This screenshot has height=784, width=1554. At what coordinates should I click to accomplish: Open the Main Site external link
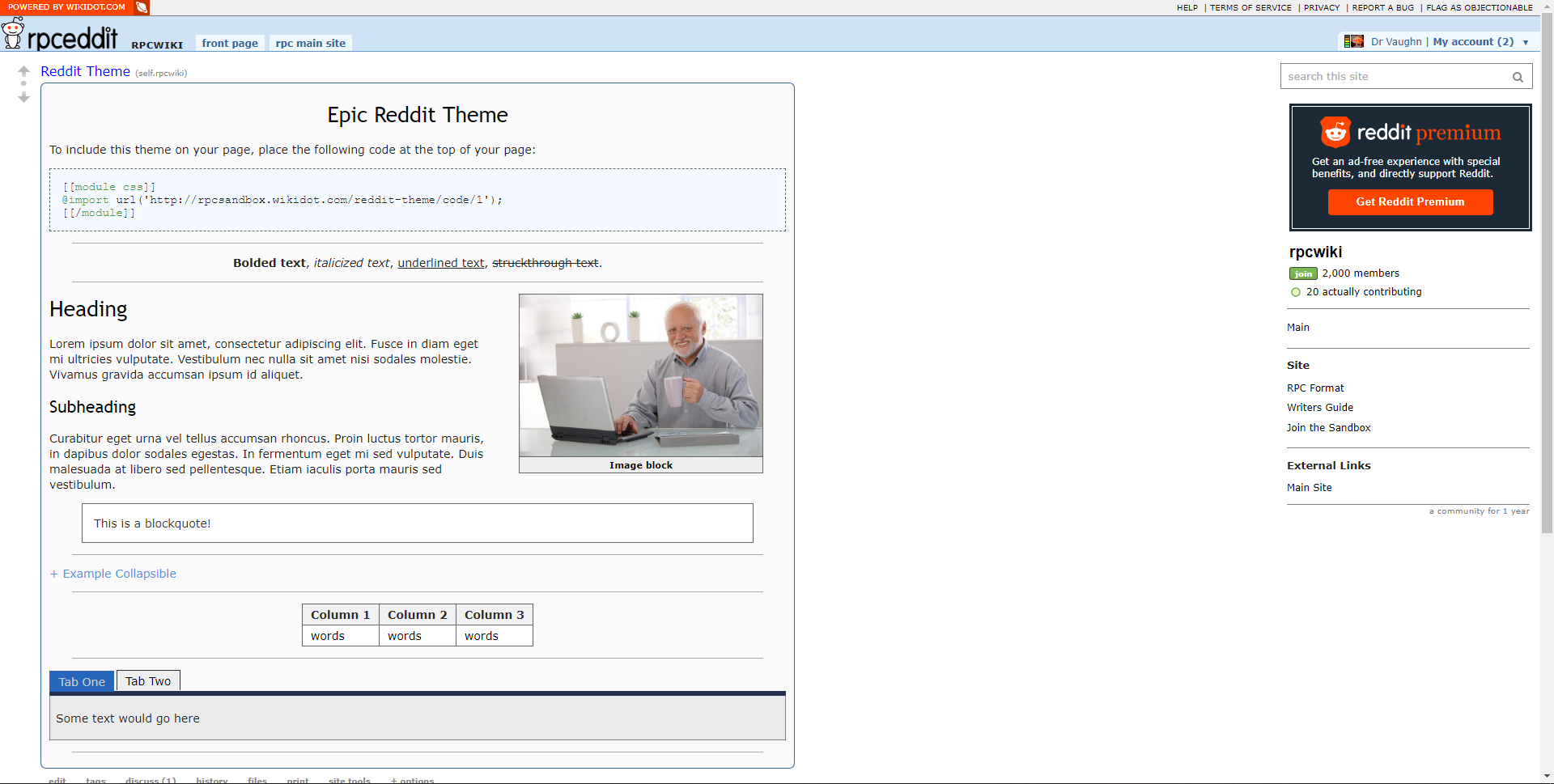point(1309,488)
